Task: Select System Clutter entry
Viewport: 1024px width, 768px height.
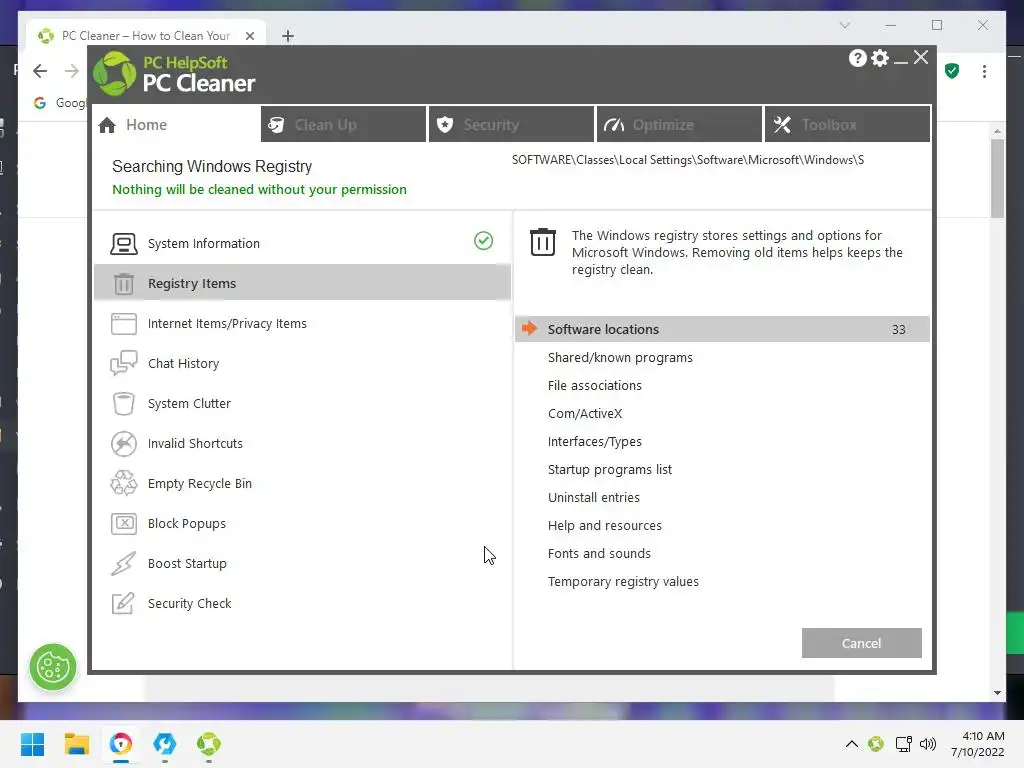Action: click(302, 404)
